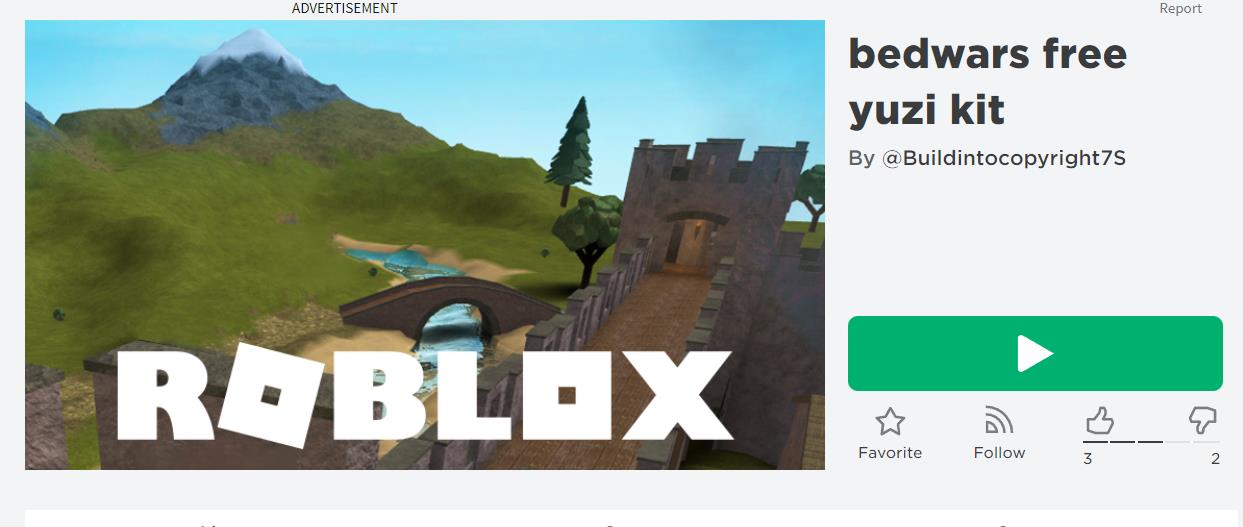Viewport: 1243px width, 527px height.
Task: Click the white play triangle icon
Action: [1036, 353]
